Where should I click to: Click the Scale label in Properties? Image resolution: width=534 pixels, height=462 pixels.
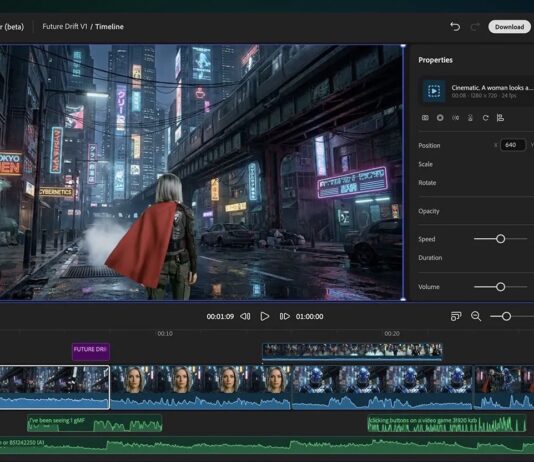tap(425, 164)
